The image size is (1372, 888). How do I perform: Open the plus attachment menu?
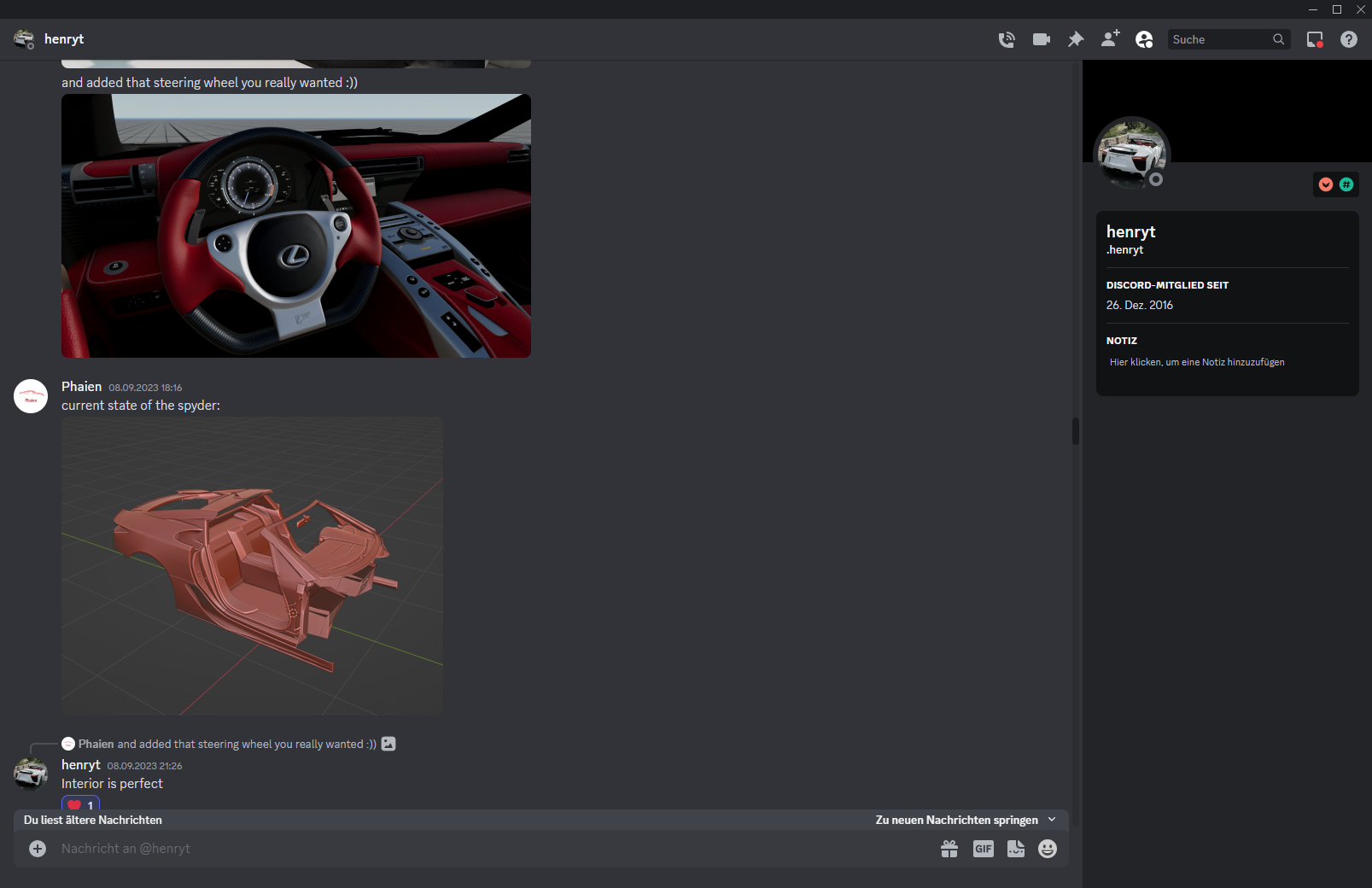[x=38, y=849]
